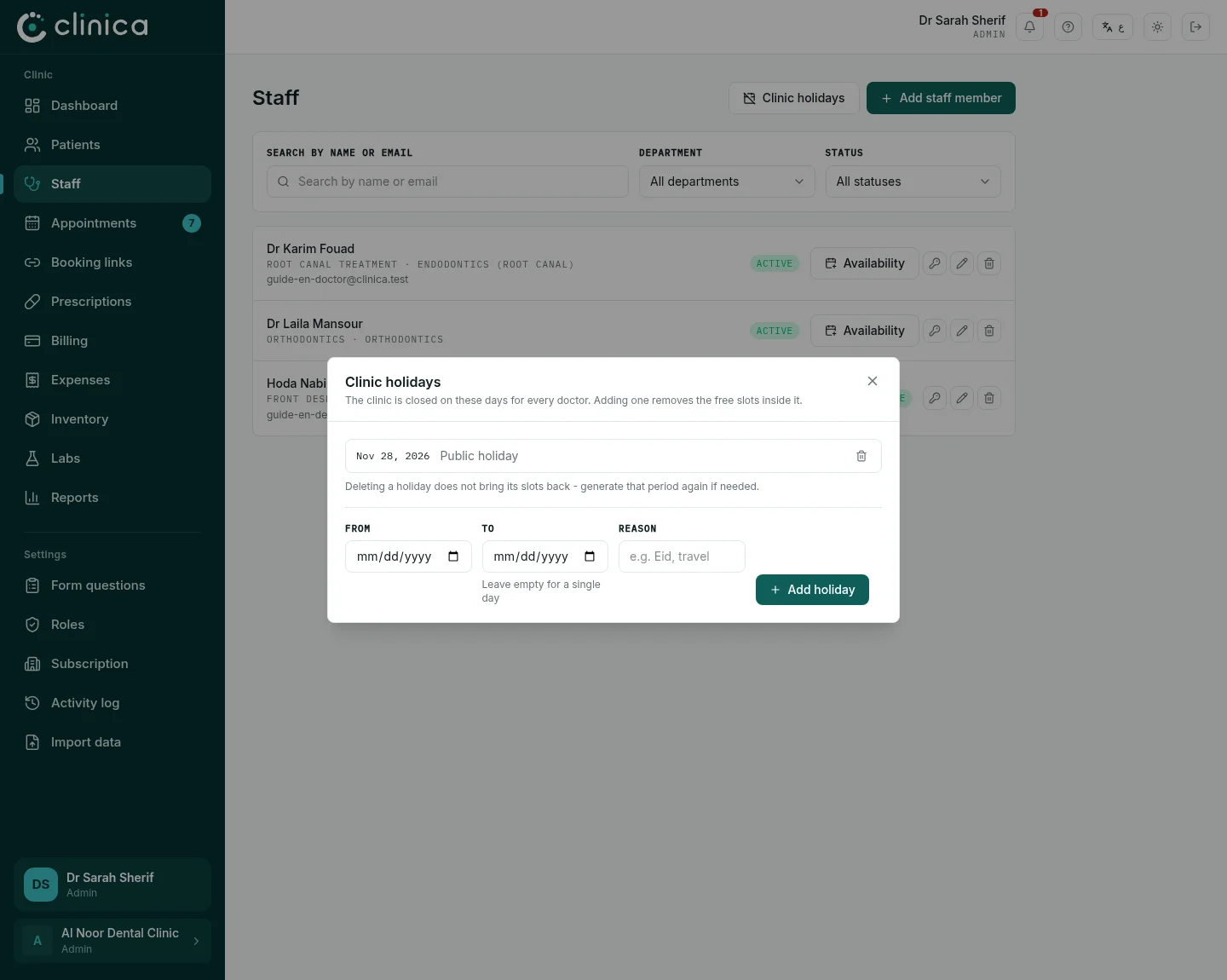Open the To date calendar picker
The height and width of the screenshot is (980, 1227).
point(590,556)
